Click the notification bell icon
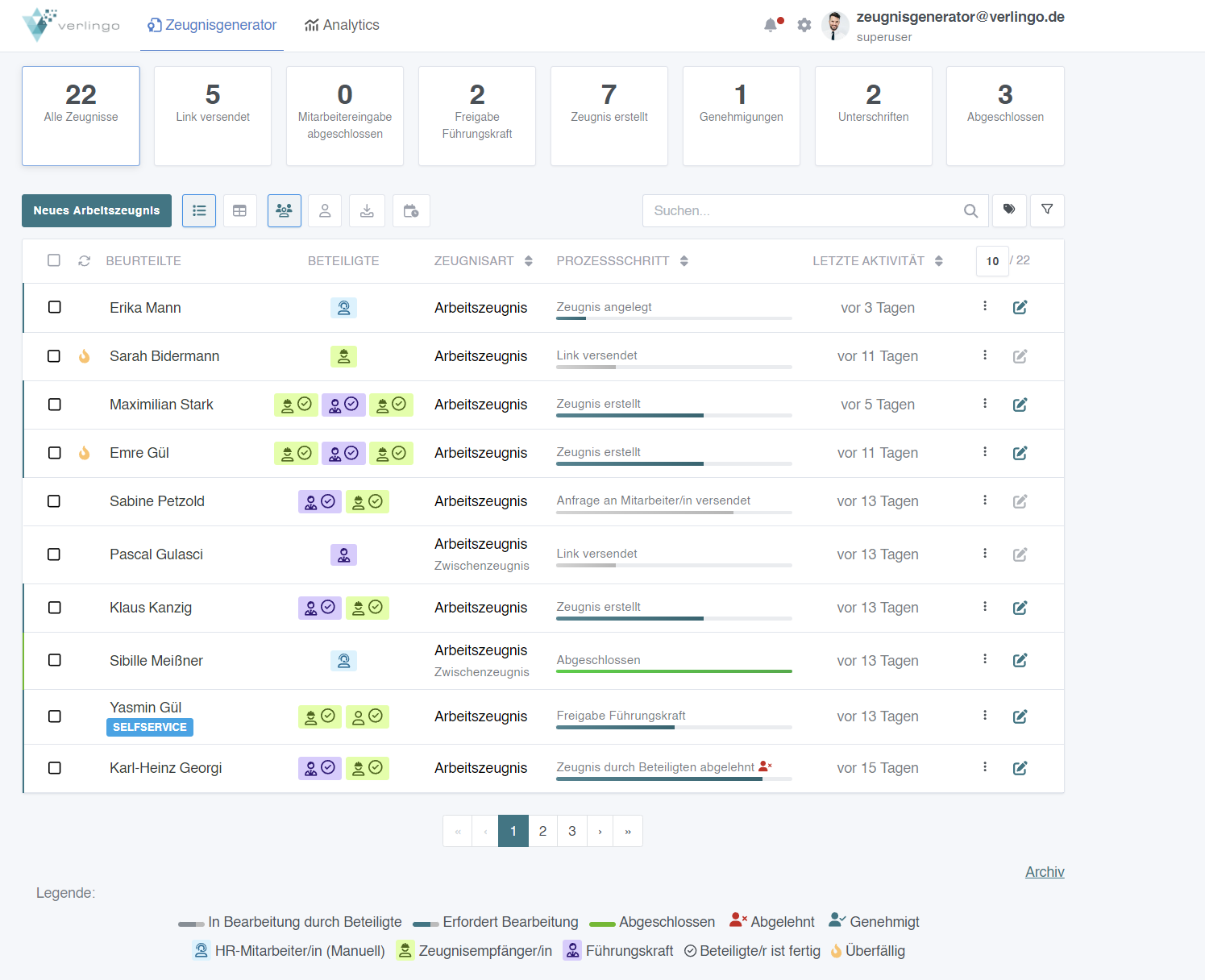 [771, 25]
